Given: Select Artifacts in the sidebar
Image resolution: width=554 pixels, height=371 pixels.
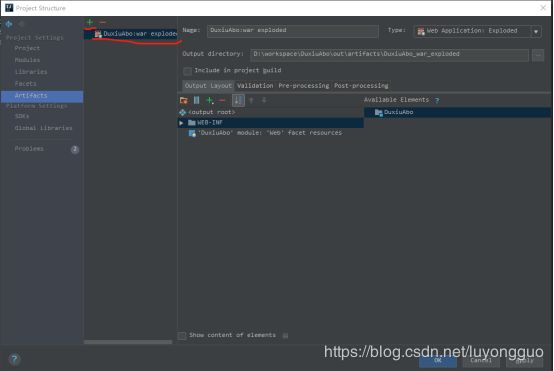Looking at the screenshot, I should [x=42, y=96].
